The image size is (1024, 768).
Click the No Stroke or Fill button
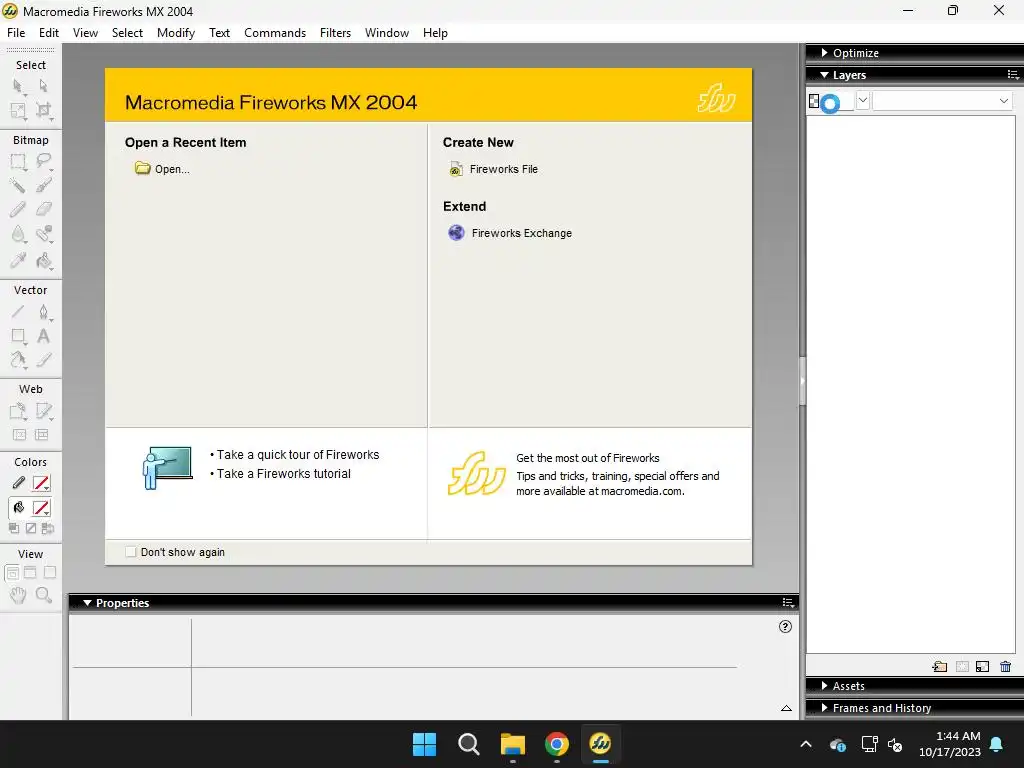(x=31, y=528)
